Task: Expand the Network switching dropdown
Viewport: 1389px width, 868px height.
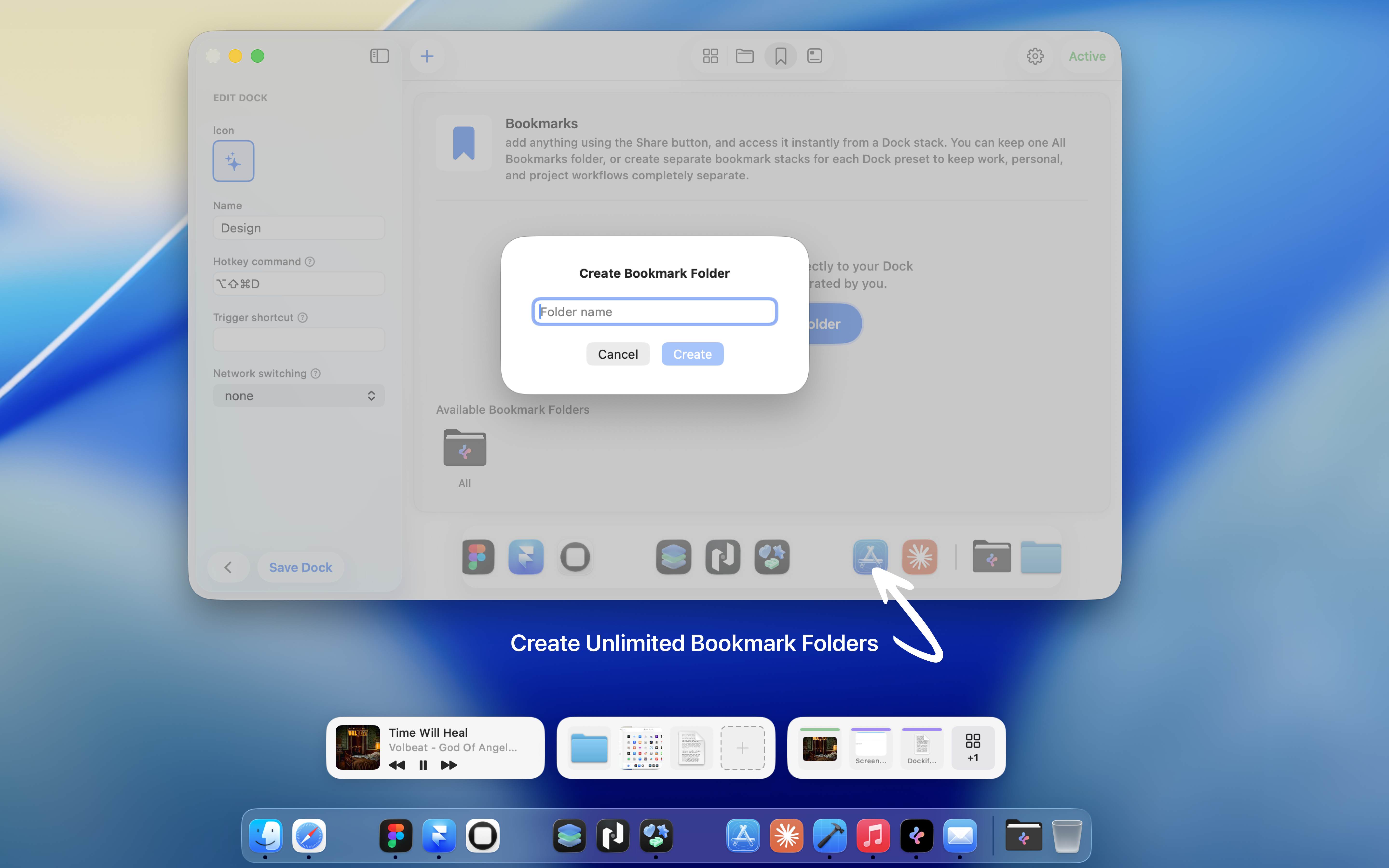Action: tap(299, 395)
